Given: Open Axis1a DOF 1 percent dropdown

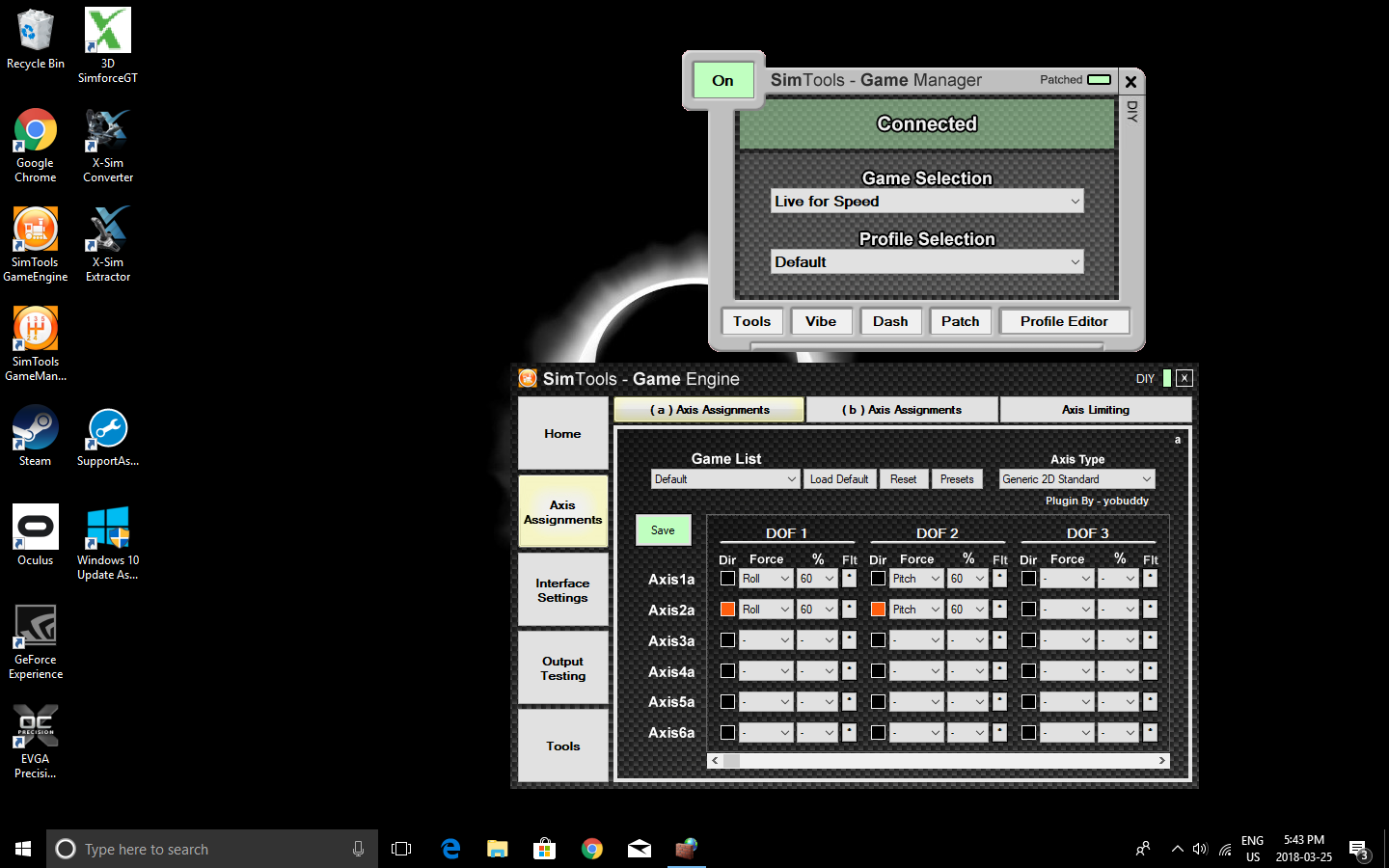Looking at the screenshot, I should click(817, 579).
